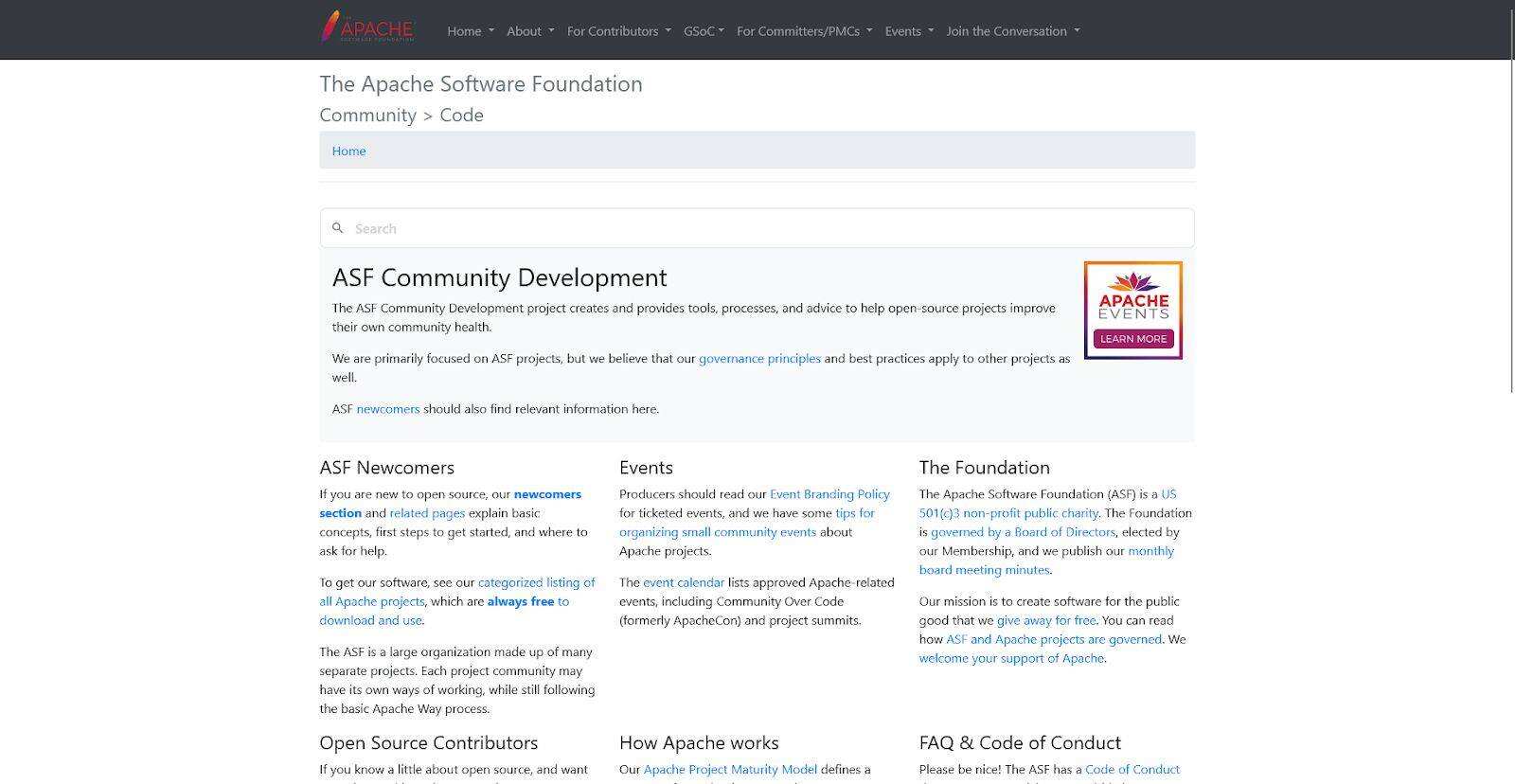This screenshot has width=1515, height=784.
Task: Open the GSoC navigation menu
Action: tap(704, 31)
